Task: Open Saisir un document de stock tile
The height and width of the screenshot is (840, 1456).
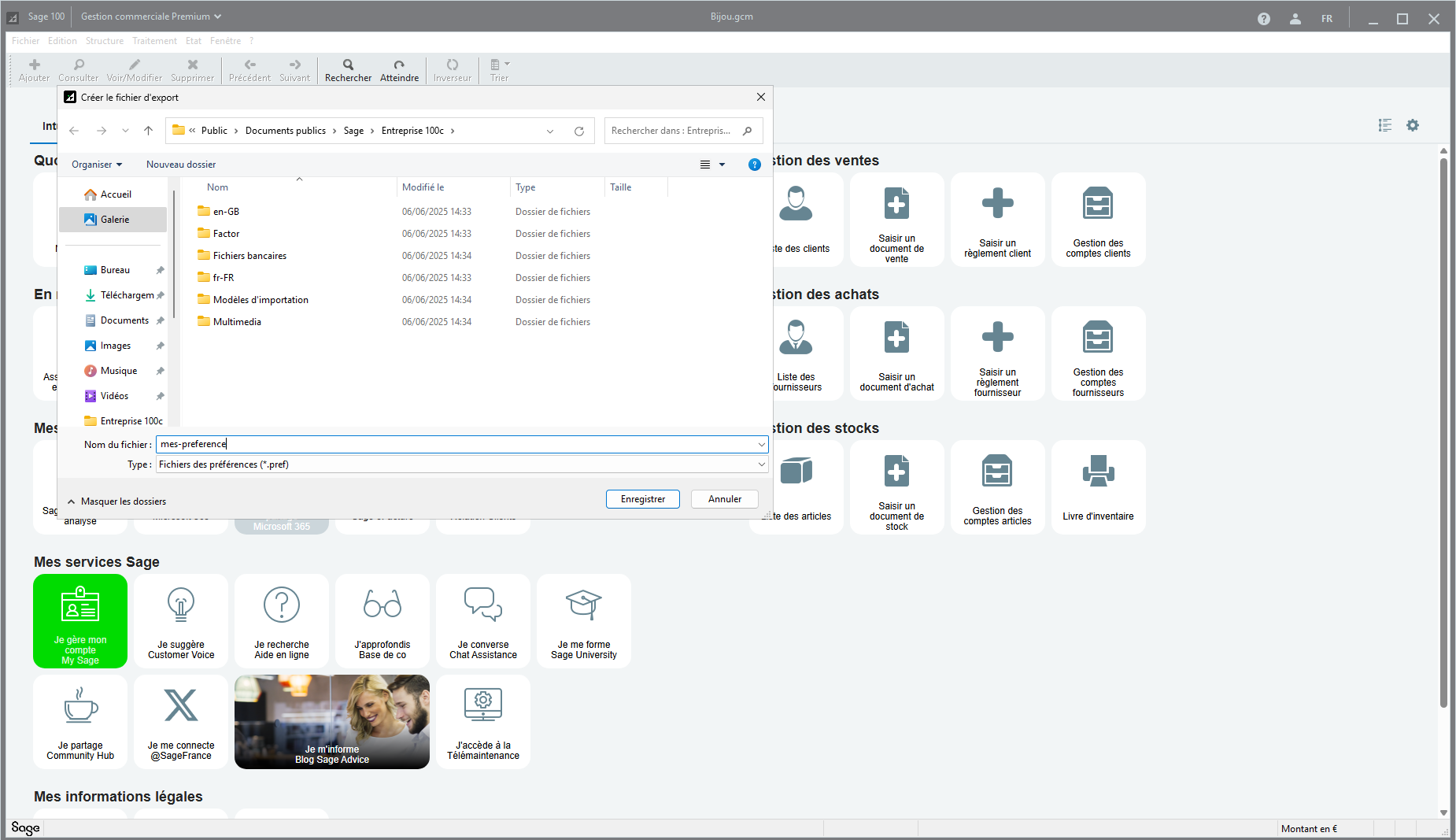Action: pos(897,487)
